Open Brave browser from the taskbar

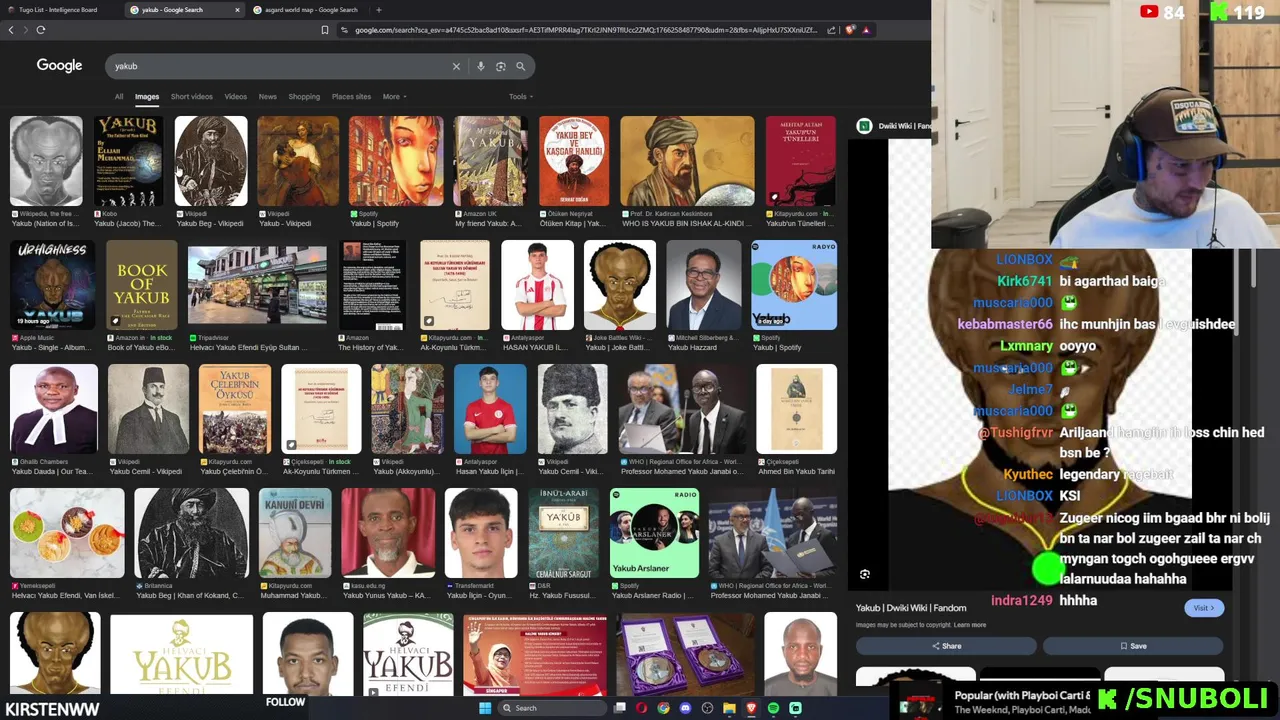click(751, 708)
